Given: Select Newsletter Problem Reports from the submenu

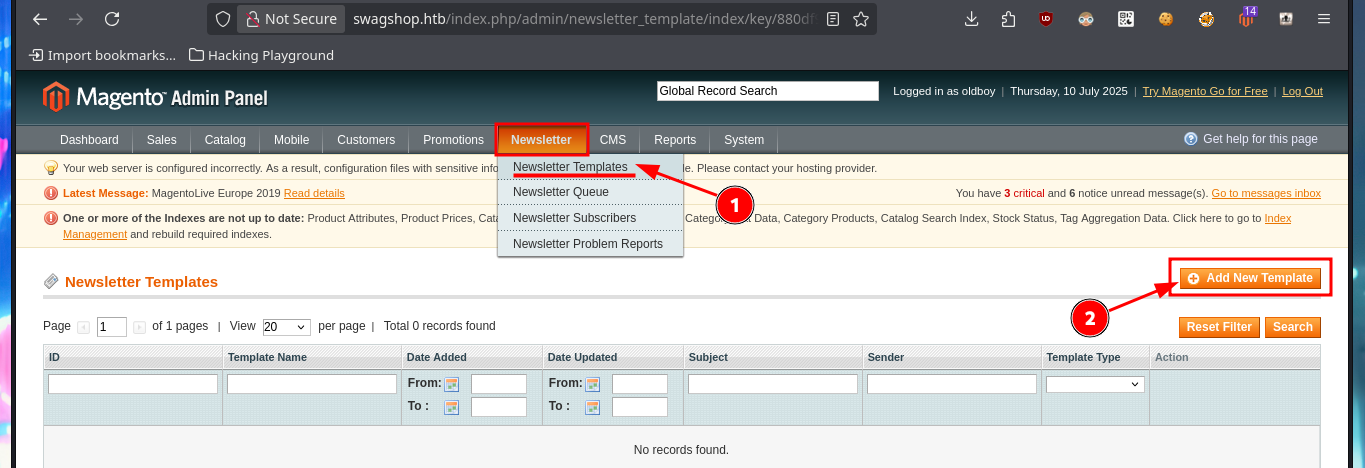Looking at the screenshot, I should [588, 244].
